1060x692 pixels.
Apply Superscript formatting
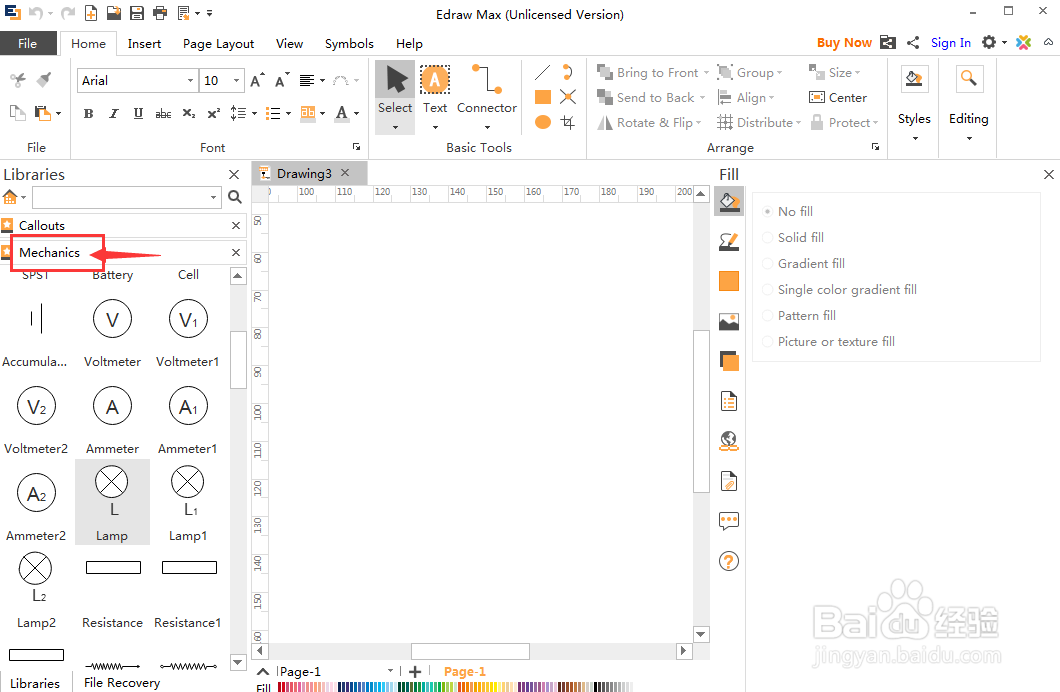(x=214, y=114)
